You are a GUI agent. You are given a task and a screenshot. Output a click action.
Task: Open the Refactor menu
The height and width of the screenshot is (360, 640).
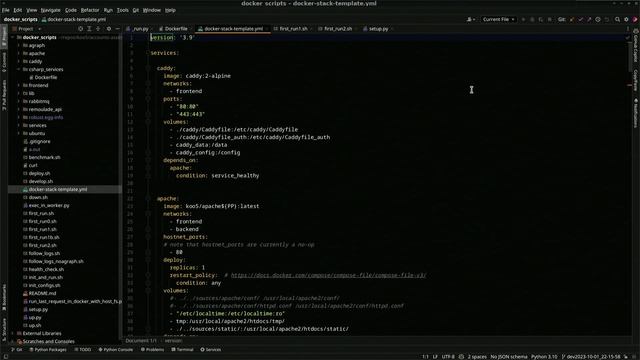point(90,10)
